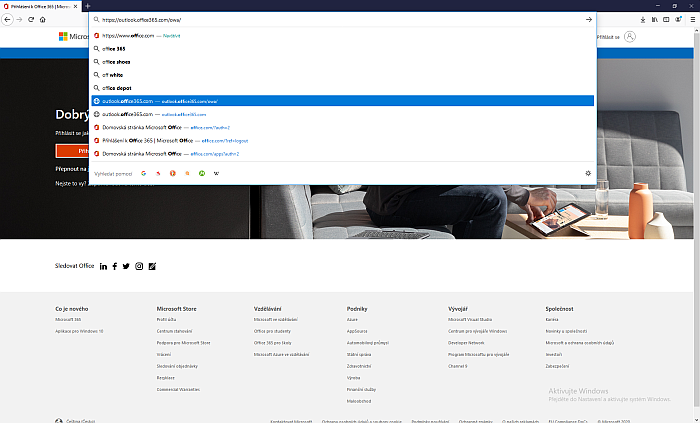Click the account avatar icon in header
The image size is (700, 423).
tap(629, 37)
